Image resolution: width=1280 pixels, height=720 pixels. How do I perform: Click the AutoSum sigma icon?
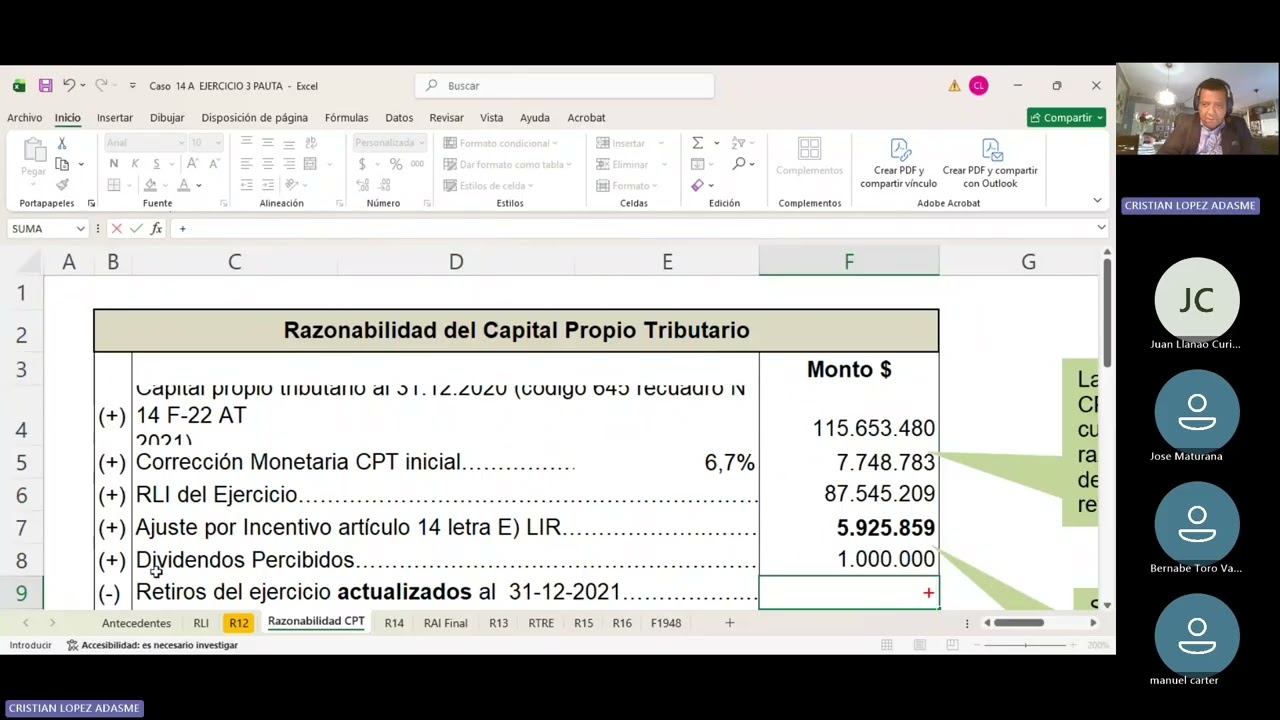point(697,143)
